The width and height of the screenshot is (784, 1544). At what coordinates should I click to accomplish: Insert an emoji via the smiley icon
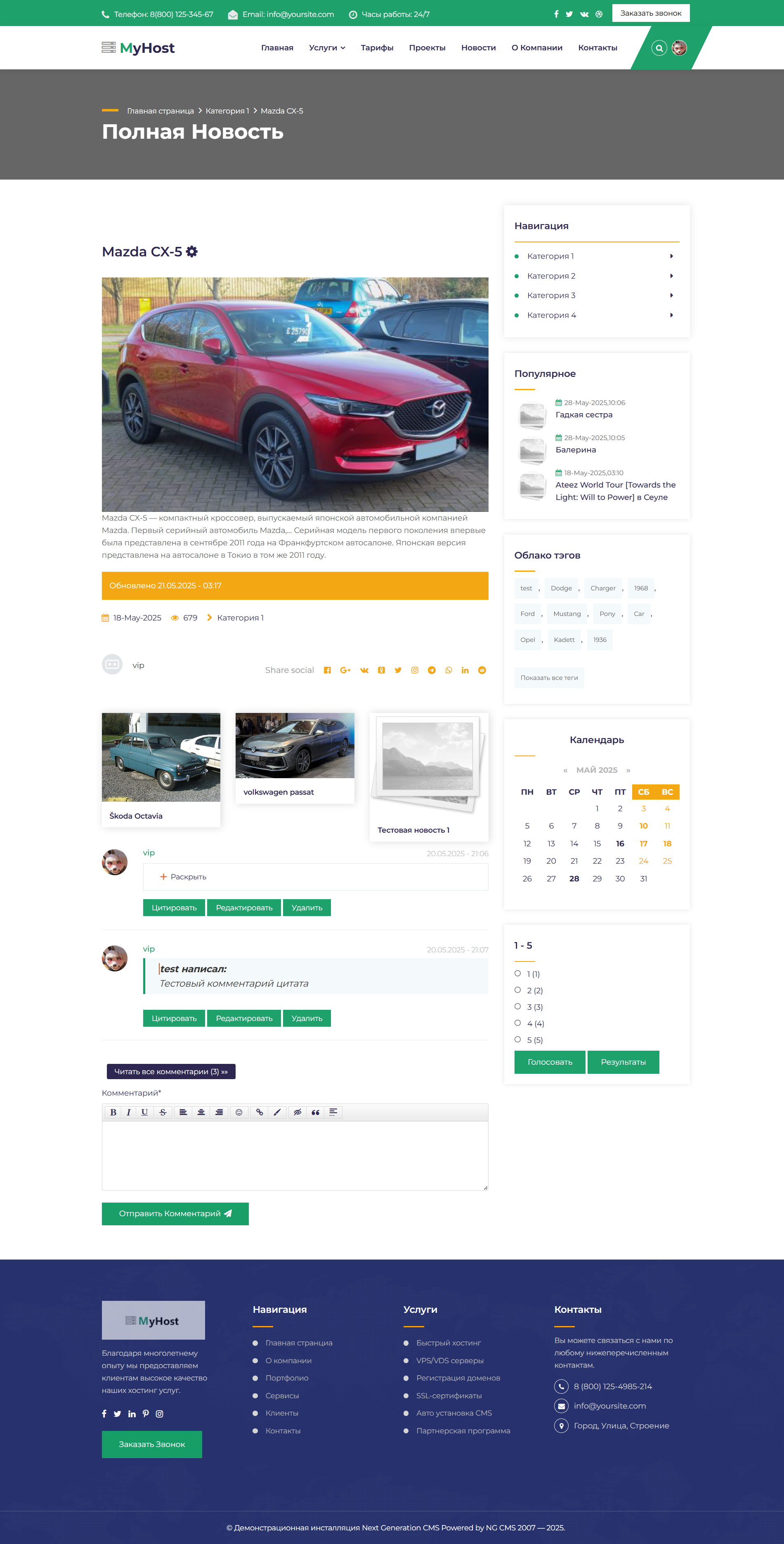239,1113
